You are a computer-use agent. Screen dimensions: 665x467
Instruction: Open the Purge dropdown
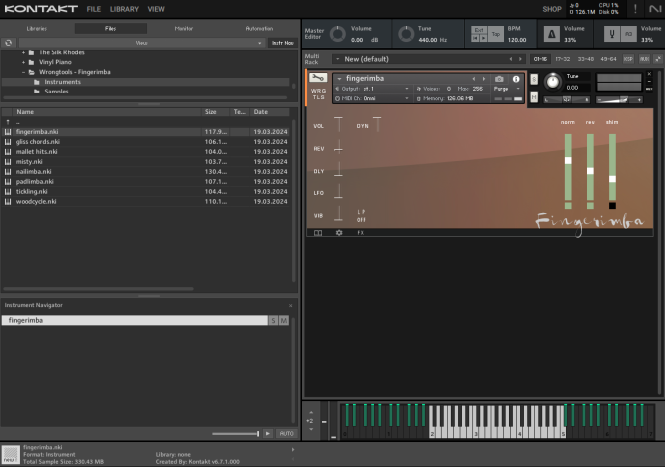pos(506,89)
